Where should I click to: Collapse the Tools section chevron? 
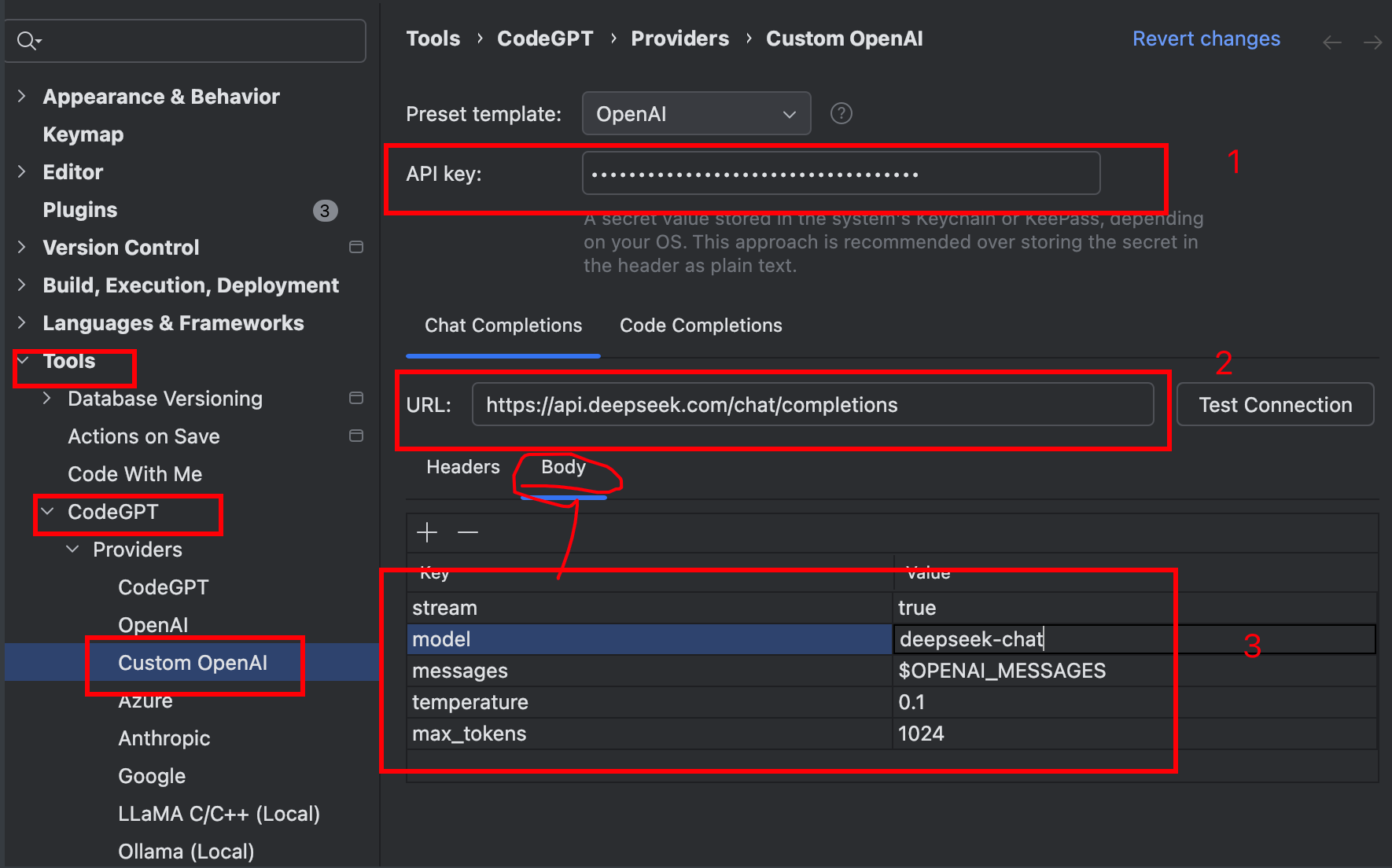(x=23, y=360)
